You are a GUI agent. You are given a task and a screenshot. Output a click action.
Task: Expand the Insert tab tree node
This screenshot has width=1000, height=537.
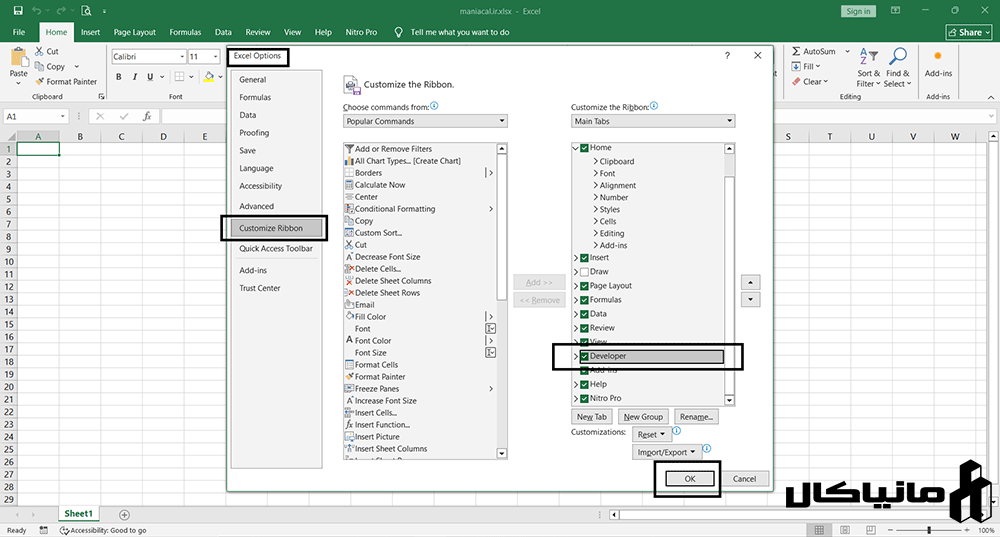tap(575, 258)
